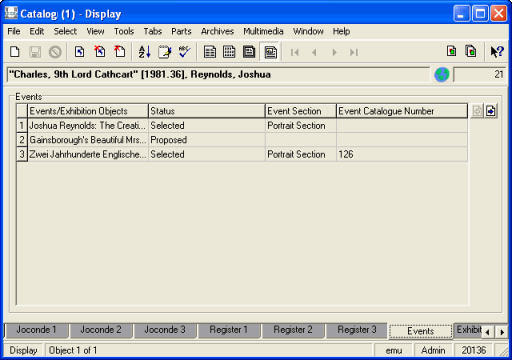Image resolution: width=512 pixels, height=360 pixels.
Task: Go to next record arrow
Action: 334,52
